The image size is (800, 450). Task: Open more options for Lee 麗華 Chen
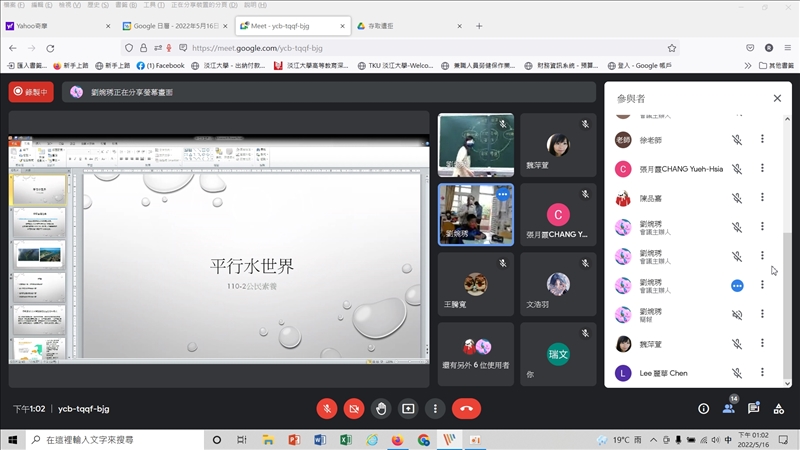coord(762,373)
